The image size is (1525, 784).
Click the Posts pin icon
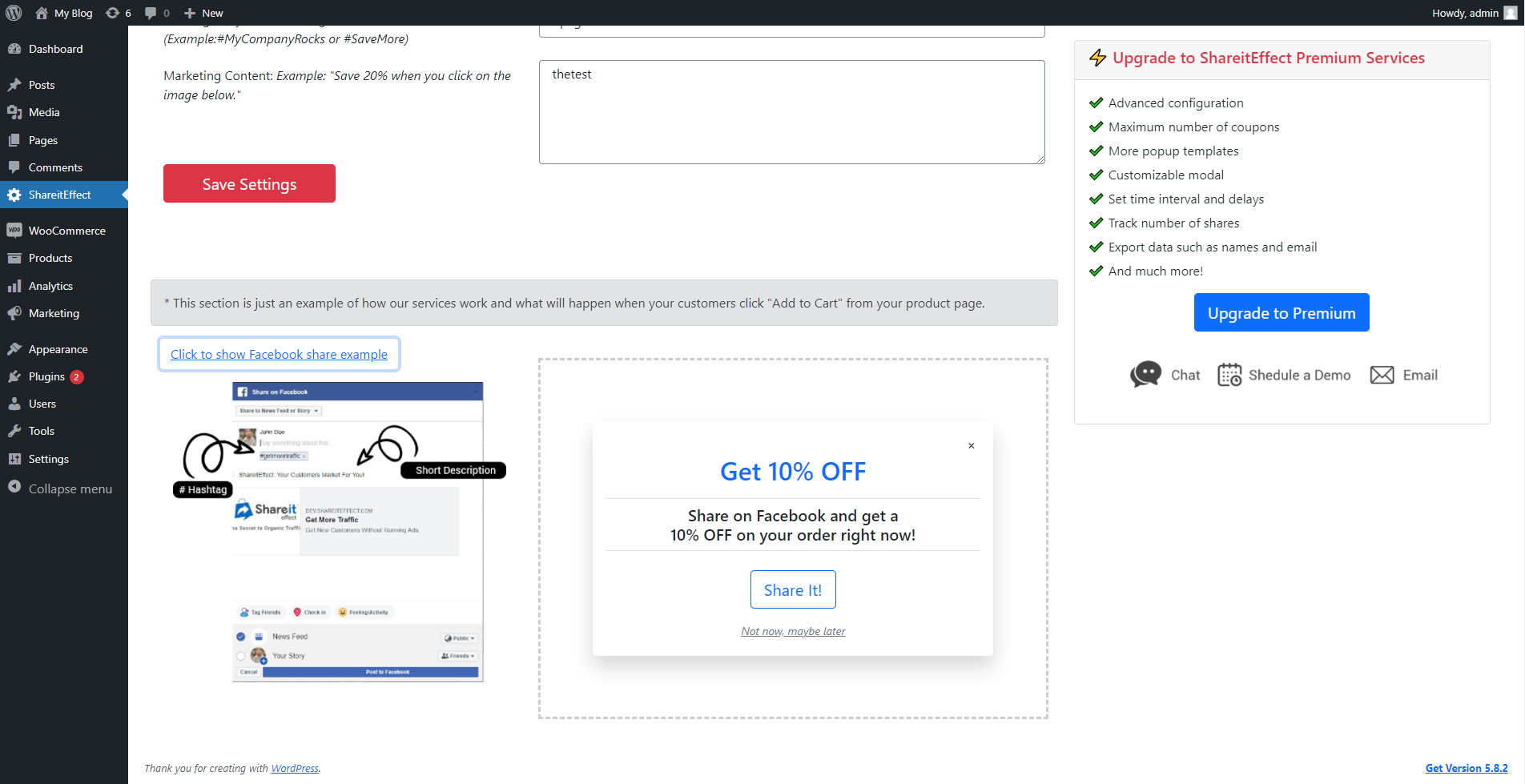[x=14, y=85]
